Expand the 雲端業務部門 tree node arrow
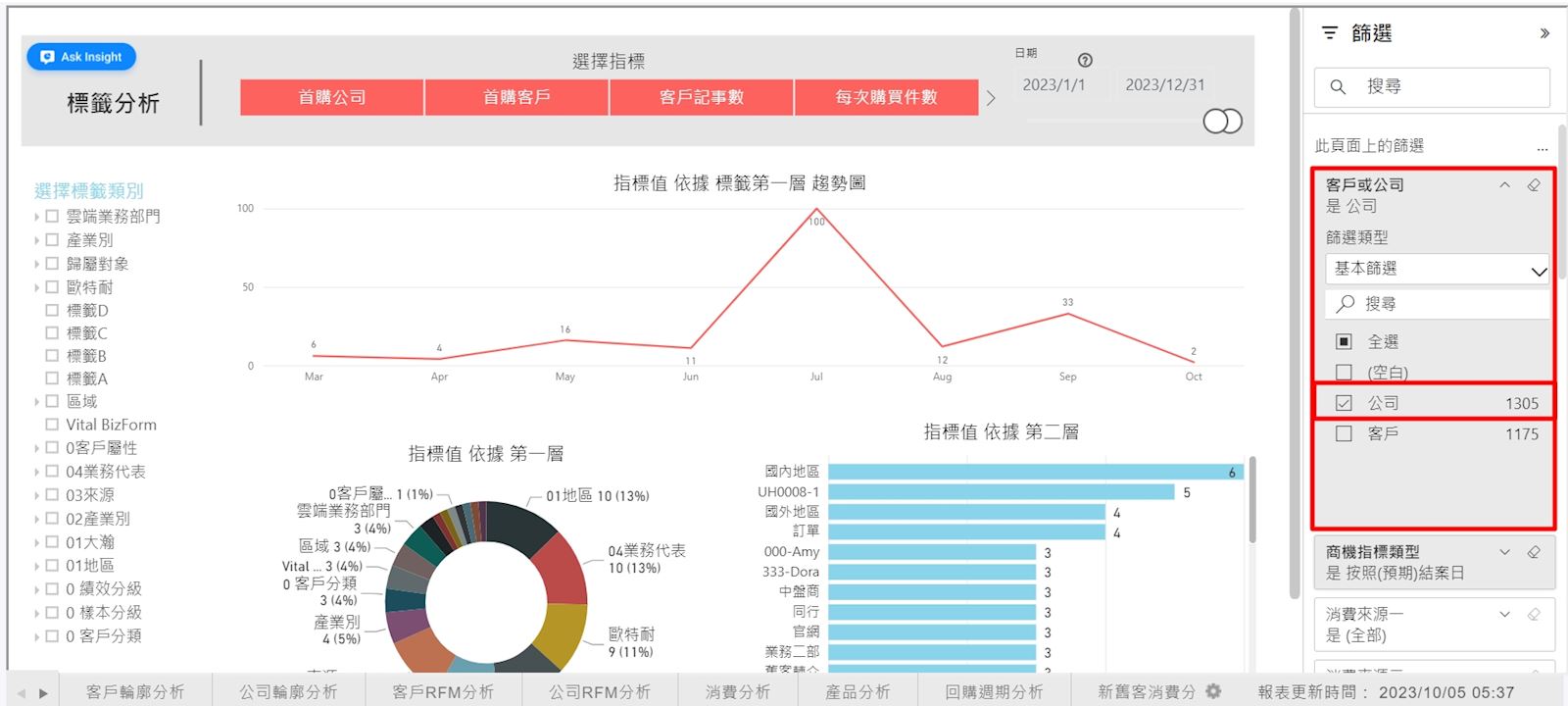Screen dimensions: 1568x706 37,217
